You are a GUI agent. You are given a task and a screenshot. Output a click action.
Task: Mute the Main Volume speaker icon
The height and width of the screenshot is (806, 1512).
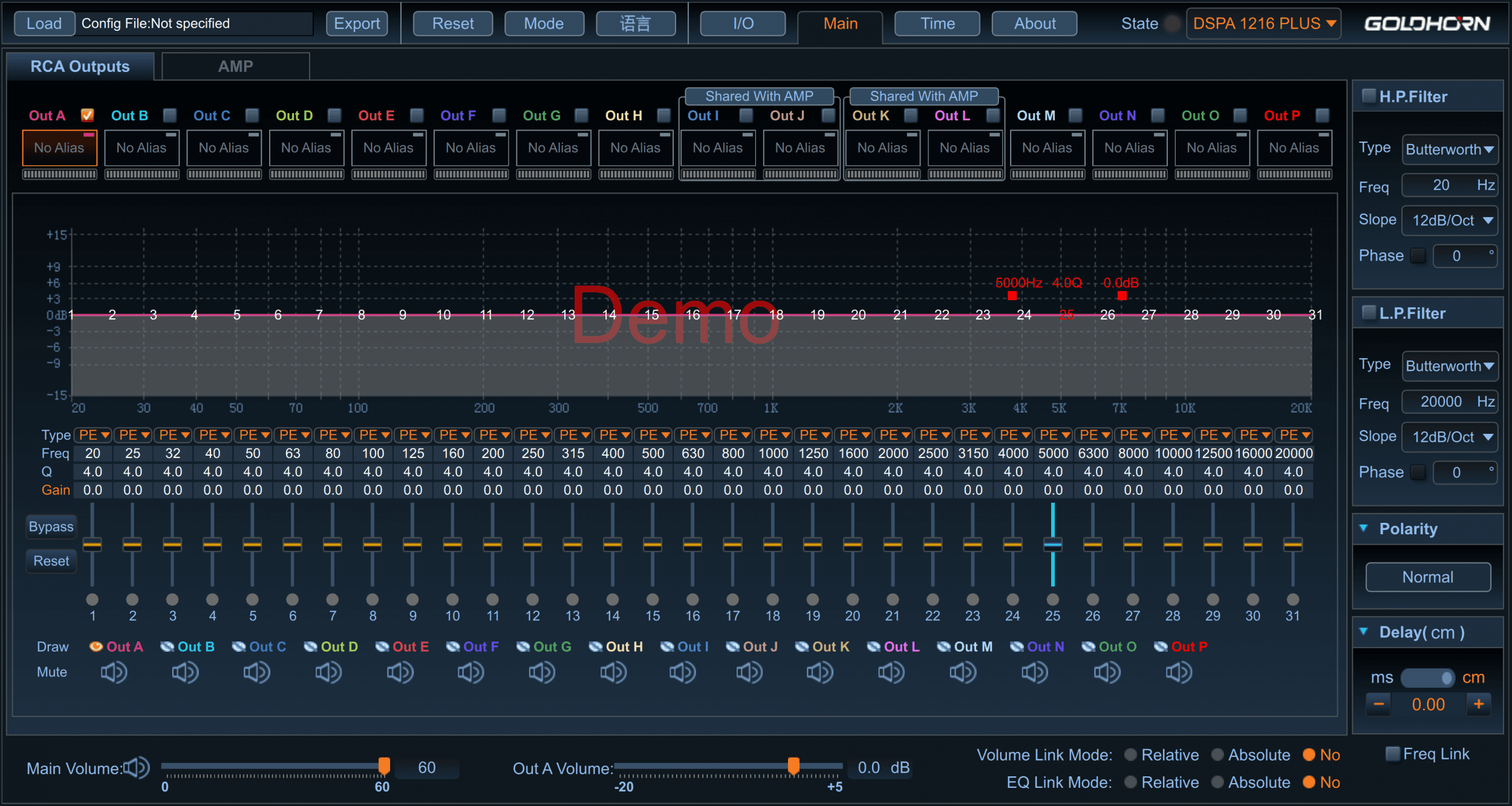(137, 768)
